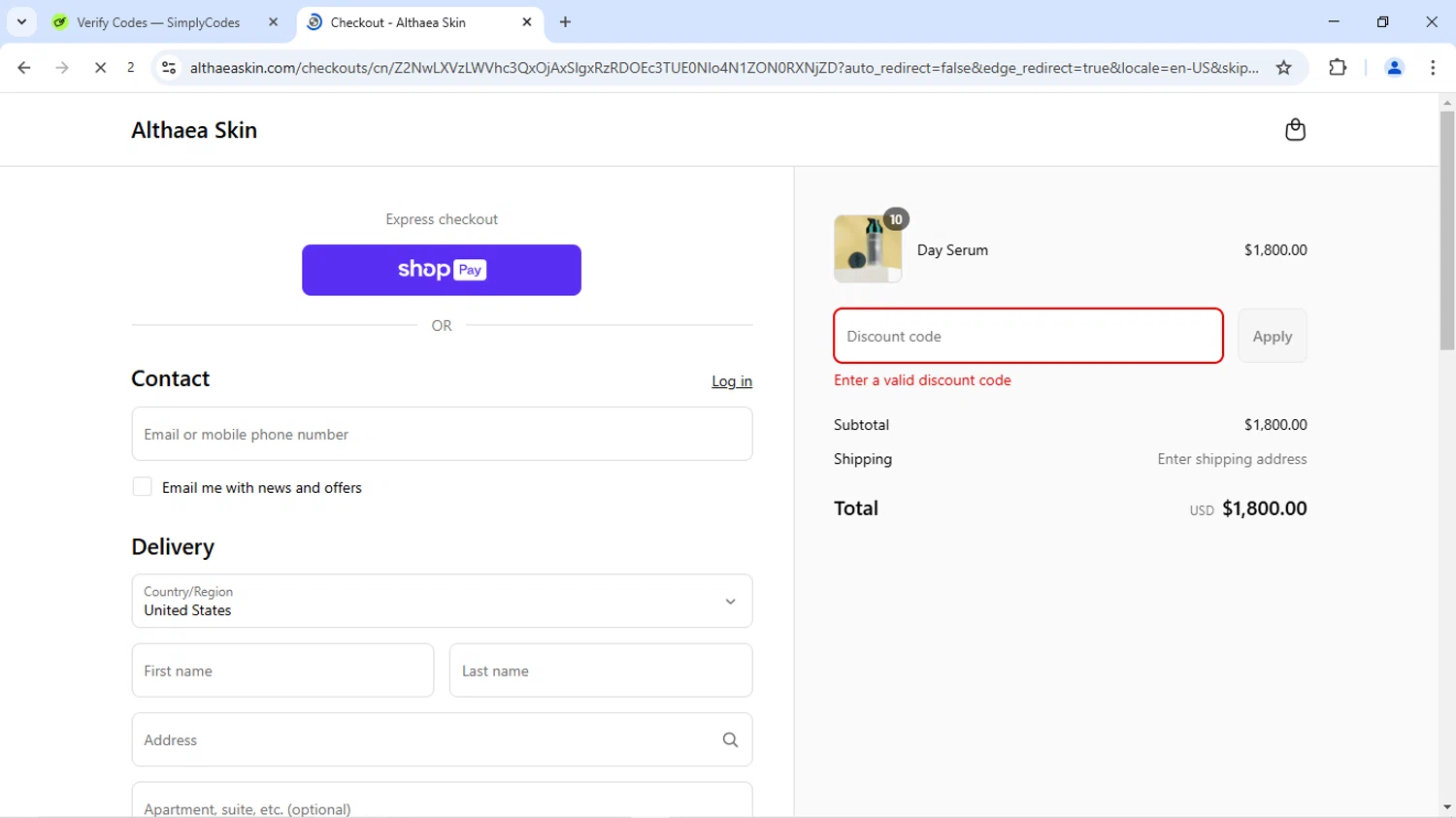Restore down the Chrome window
This screenshot has width=1456, height=818.
1382,21
